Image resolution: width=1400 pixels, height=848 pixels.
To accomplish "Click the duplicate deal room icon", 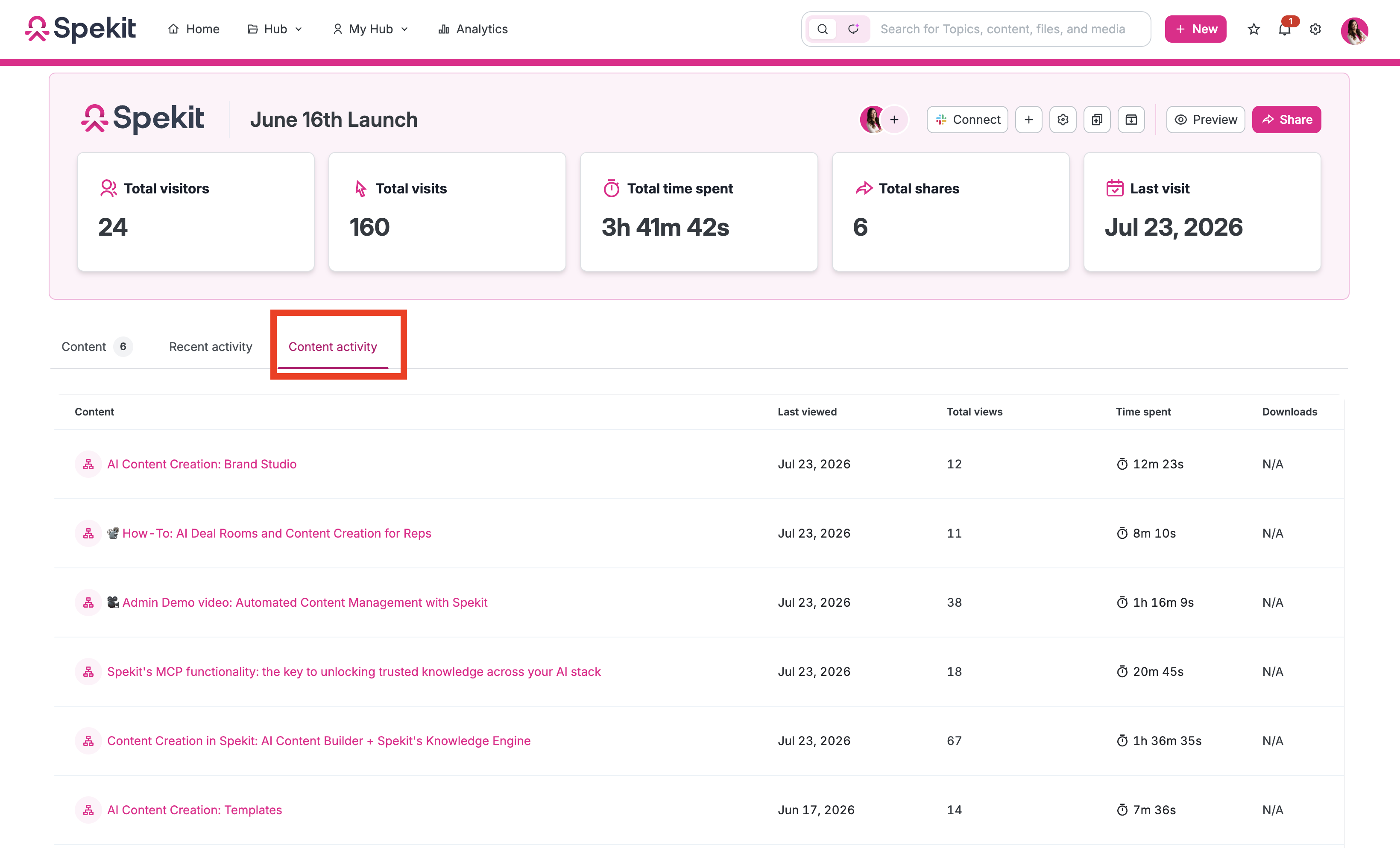I will 1097,119.
